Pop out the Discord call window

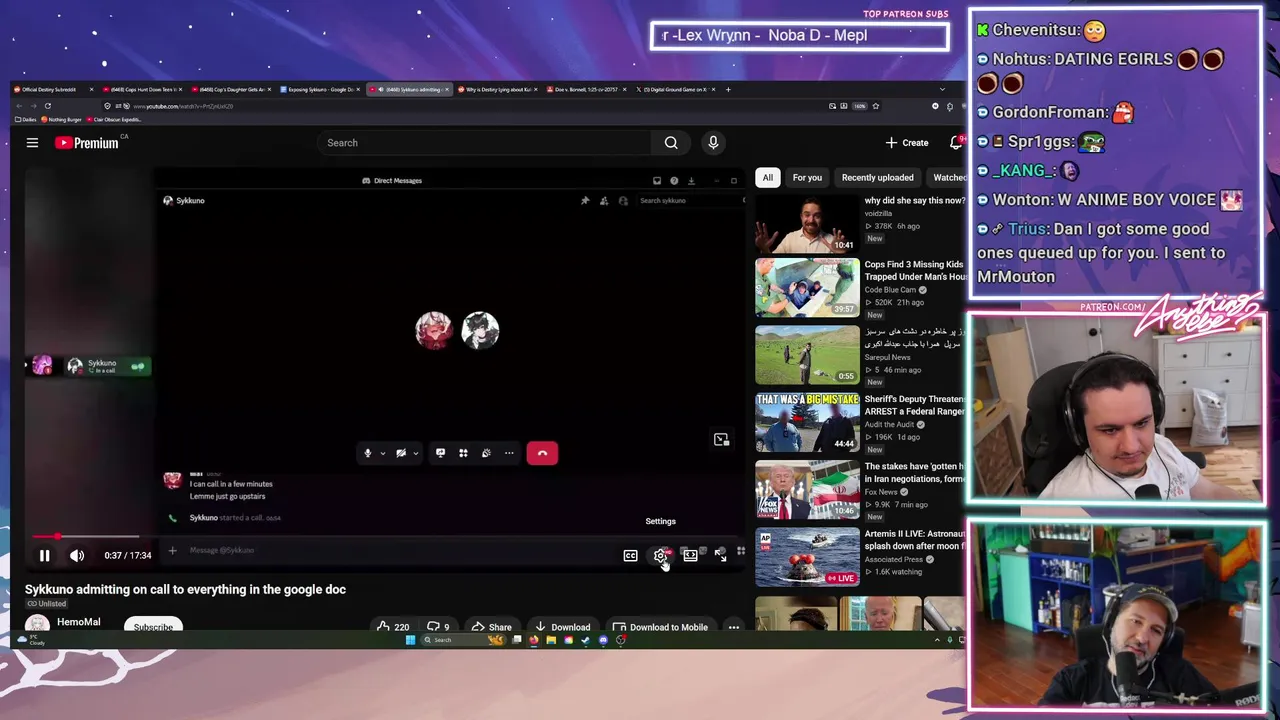(x=721, y=440)
